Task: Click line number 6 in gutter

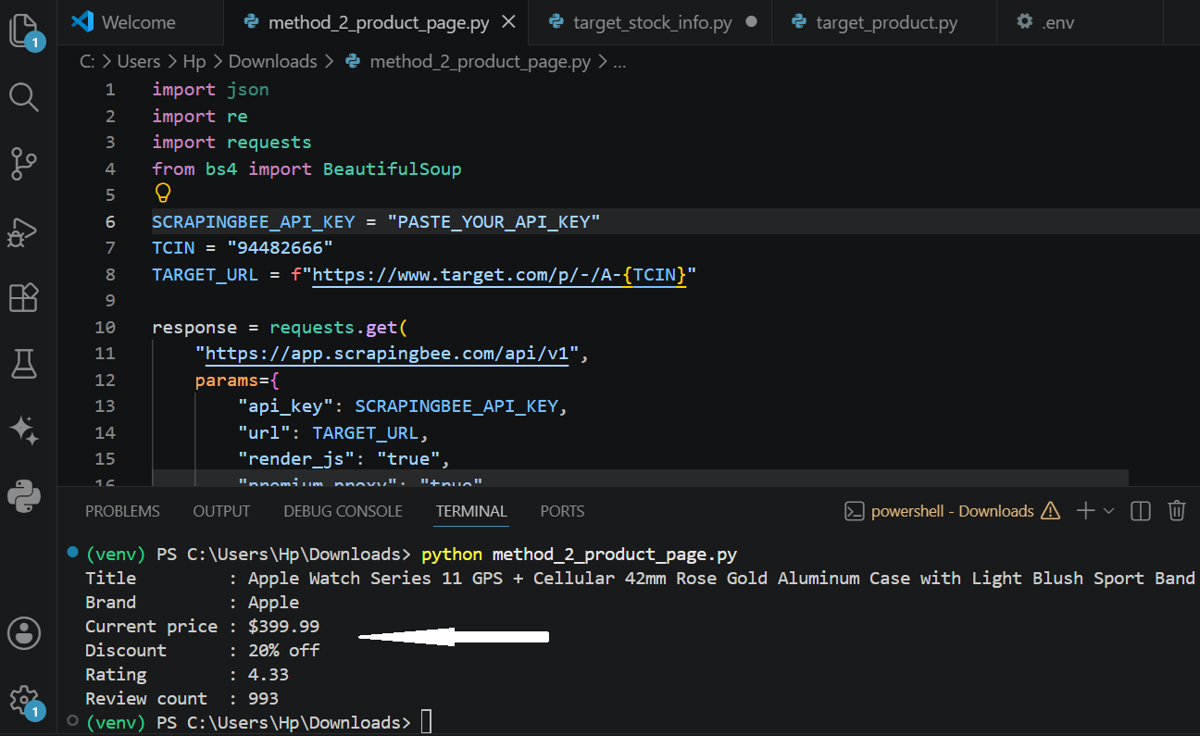Action: [x=110, y=222]
